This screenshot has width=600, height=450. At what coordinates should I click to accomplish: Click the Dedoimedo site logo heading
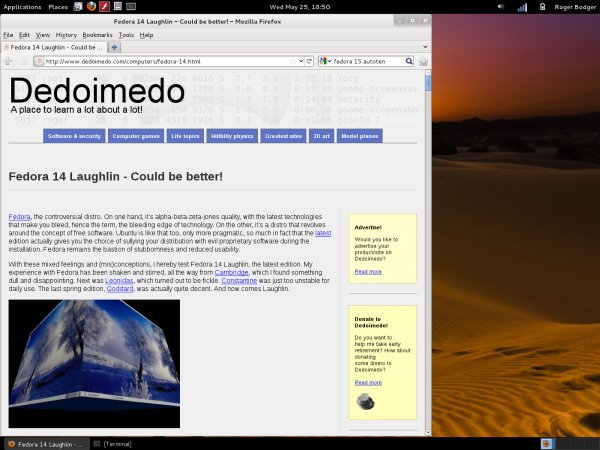pos(97,91)
